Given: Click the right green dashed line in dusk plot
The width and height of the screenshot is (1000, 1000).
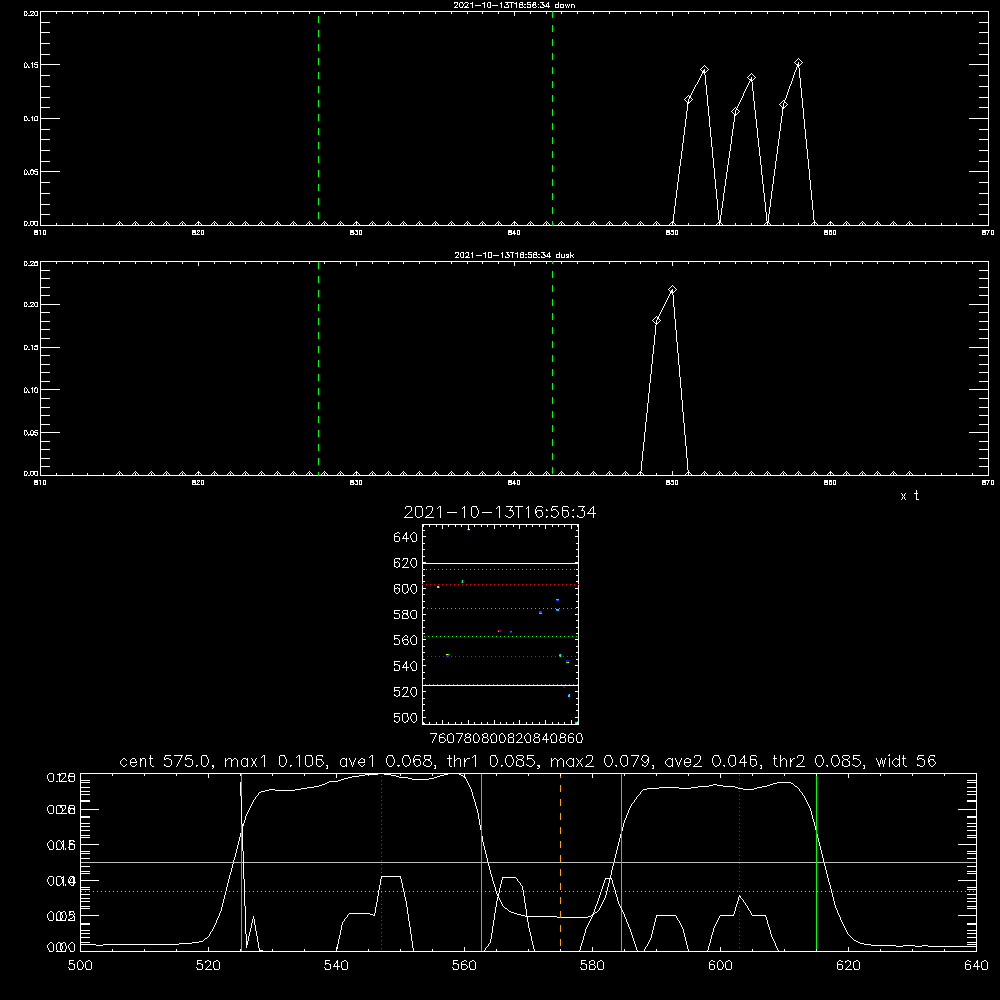Looking at the screenshot, I should (x=552, y=368).
